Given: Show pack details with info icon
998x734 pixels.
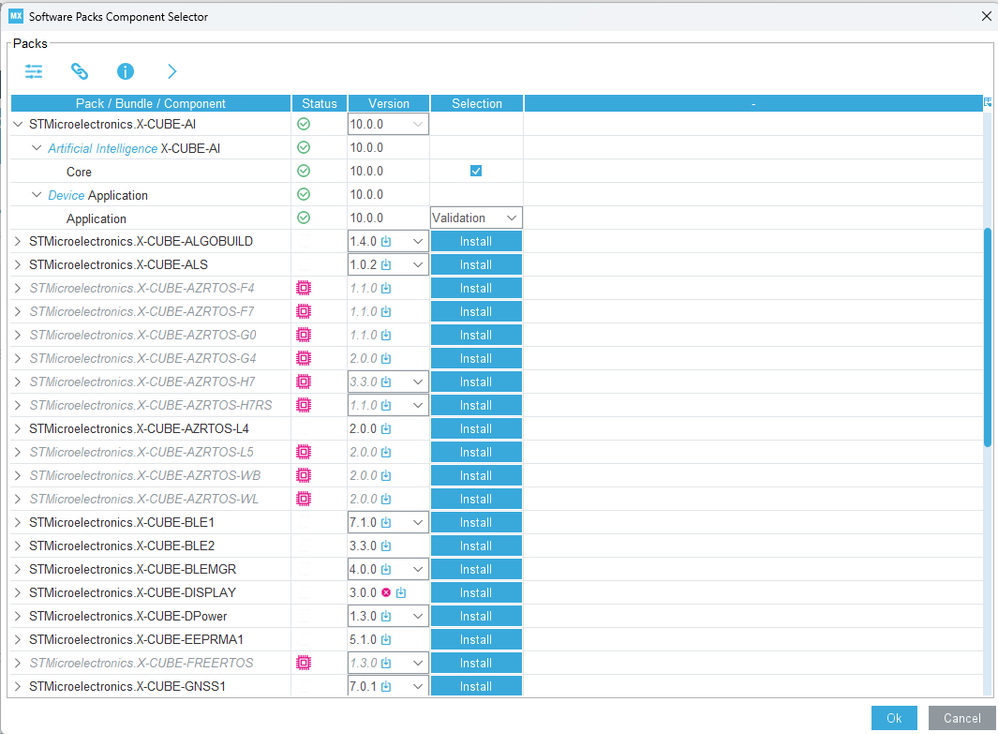Looking at the screenshot, I should coord(125,71).
